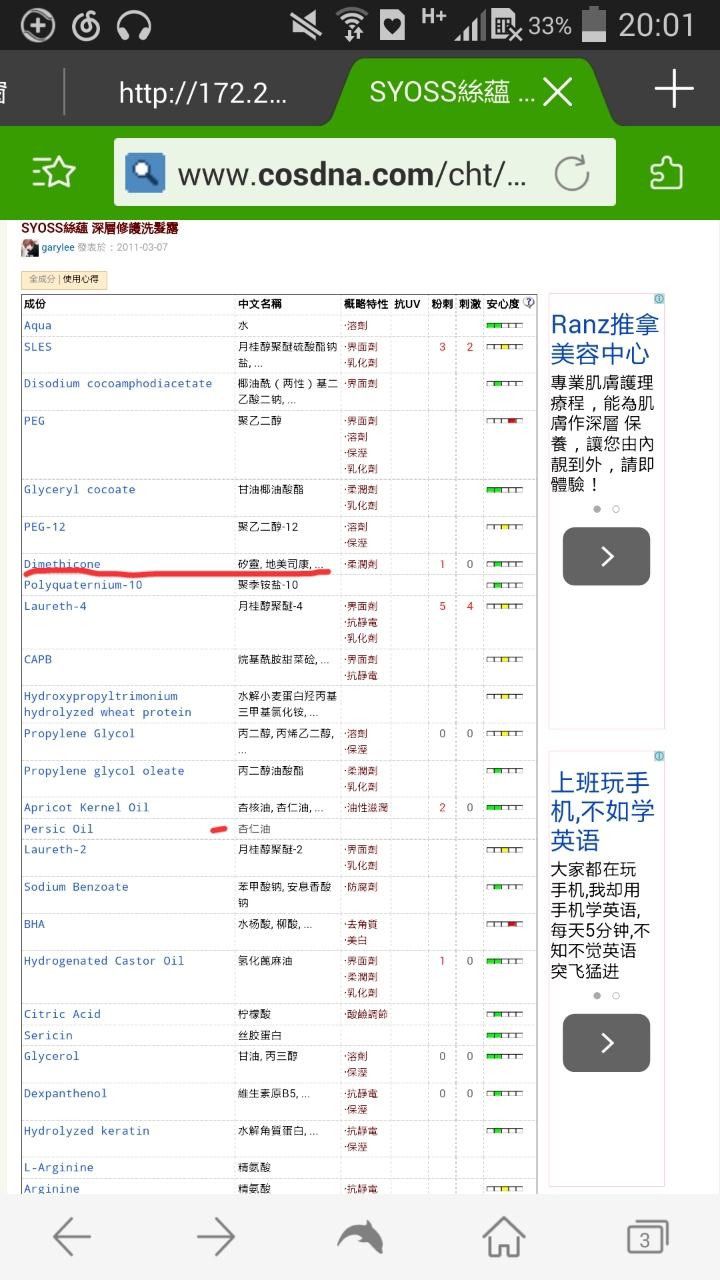Open Propylene glycol oleate link
Screen dimensions: 720x1280
[104, 771]
